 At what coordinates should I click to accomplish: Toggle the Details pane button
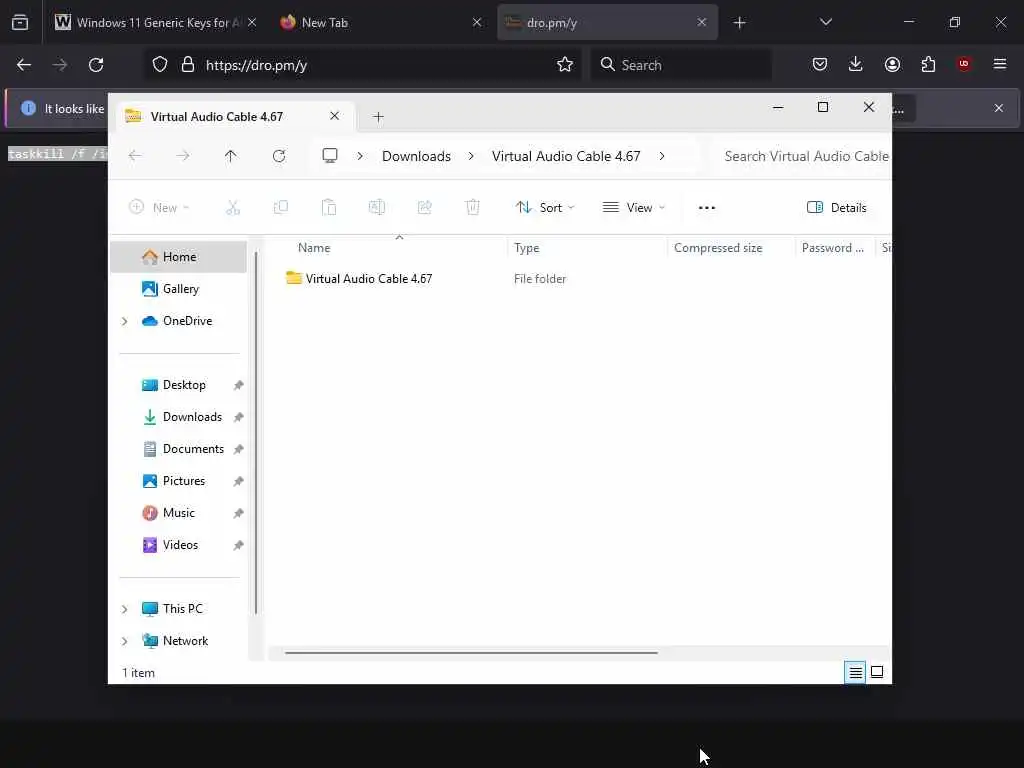point(837,208)
